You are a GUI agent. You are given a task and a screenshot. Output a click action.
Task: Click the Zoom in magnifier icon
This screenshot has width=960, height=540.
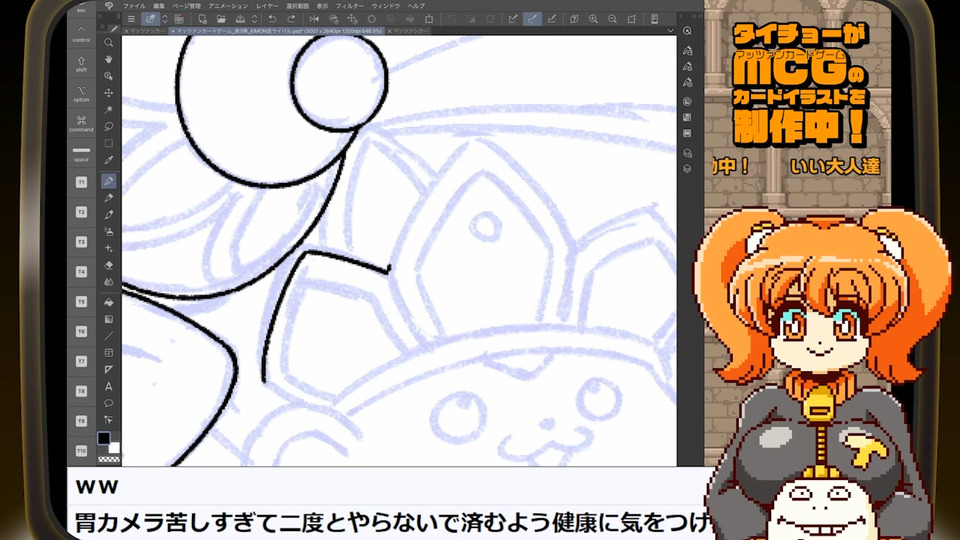point(593,19)
